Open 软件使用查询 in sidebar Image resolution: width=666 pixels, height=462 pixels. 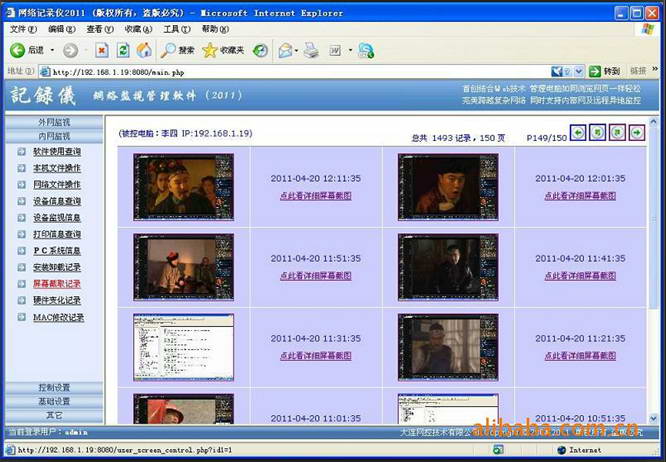pyautogui.click(x=57, y=152)
